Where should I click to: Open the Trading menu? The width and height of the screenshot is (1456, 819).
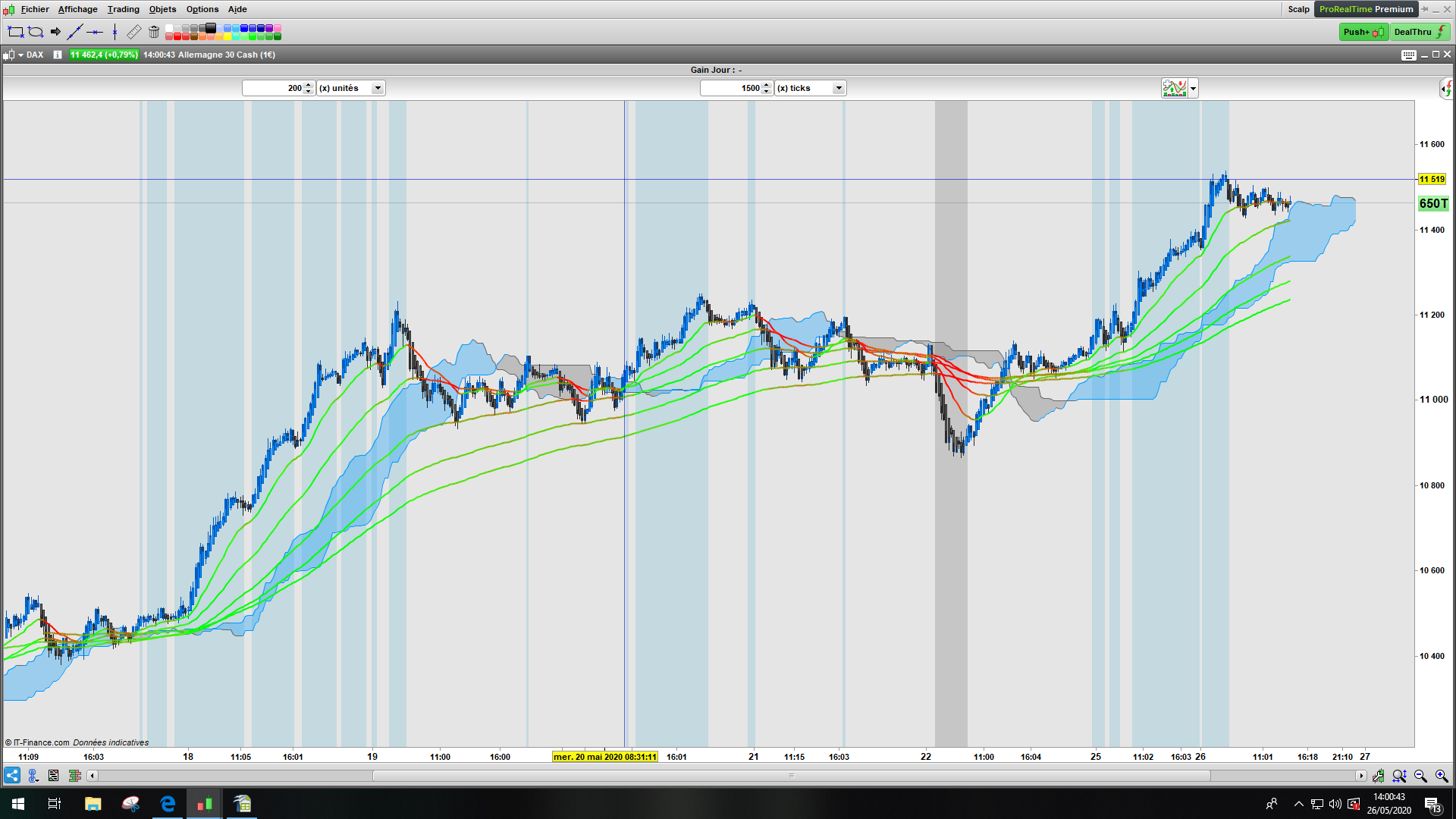click(123, 9)
